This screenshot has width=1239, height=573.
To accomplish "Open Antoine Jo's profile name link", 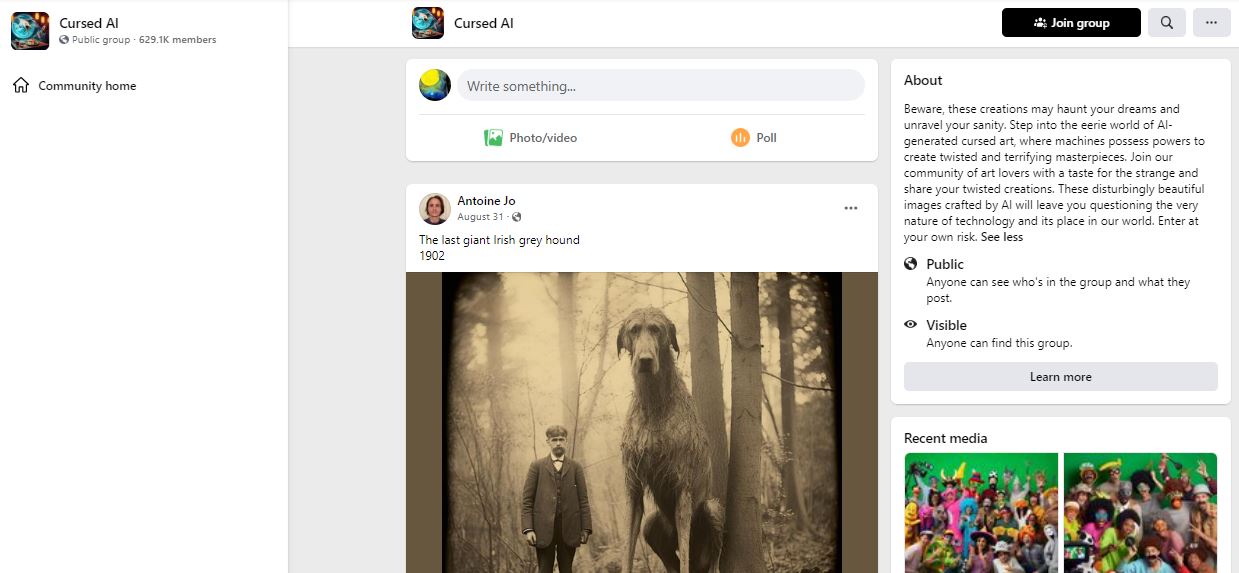I will 486,201.
